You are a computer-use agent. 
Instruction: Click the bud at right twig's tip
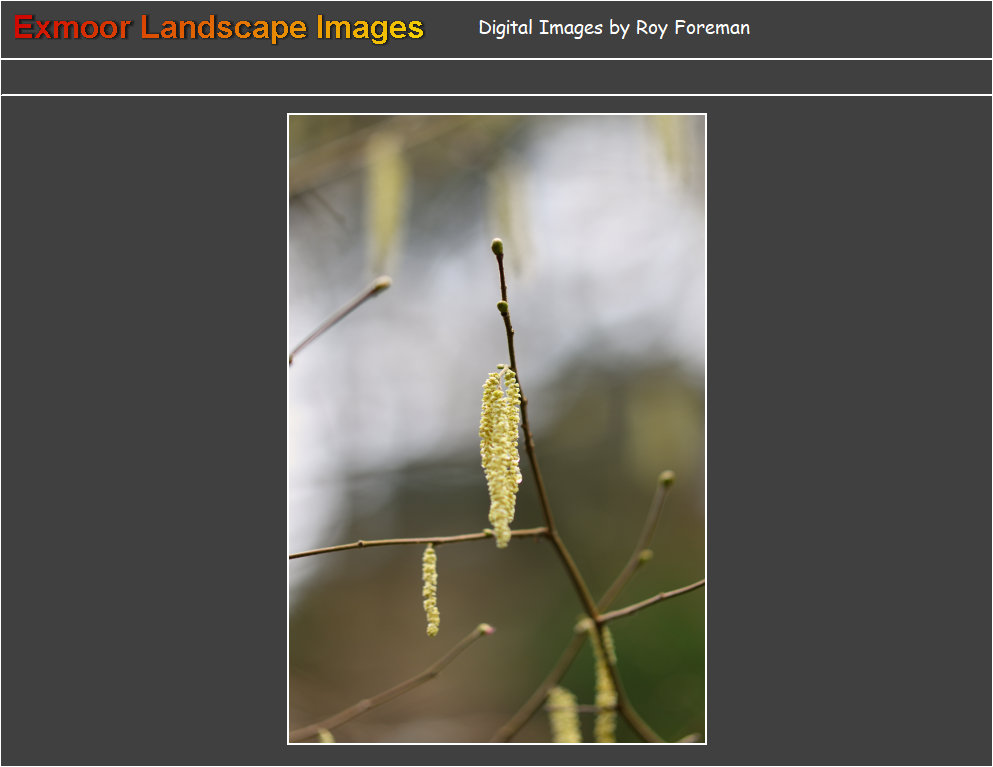point(666,479)
